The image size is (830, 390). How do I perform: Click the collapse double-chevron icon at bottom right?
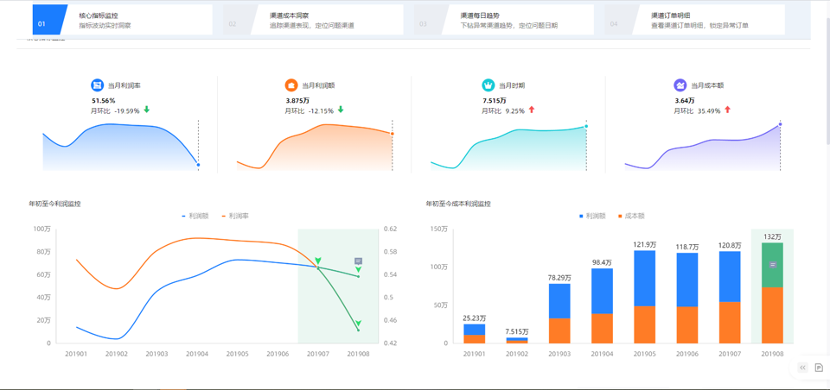click(x=802, y=368)
